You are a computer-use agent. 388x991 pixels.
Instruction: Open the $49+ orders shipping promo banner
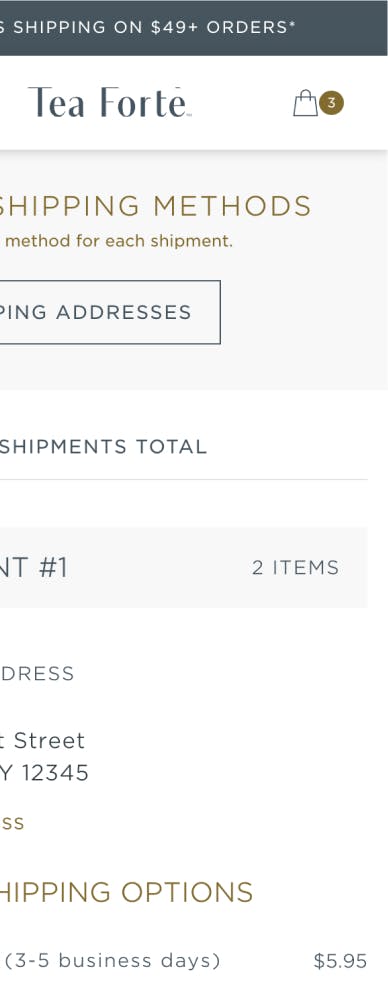[x=194, y=28]
